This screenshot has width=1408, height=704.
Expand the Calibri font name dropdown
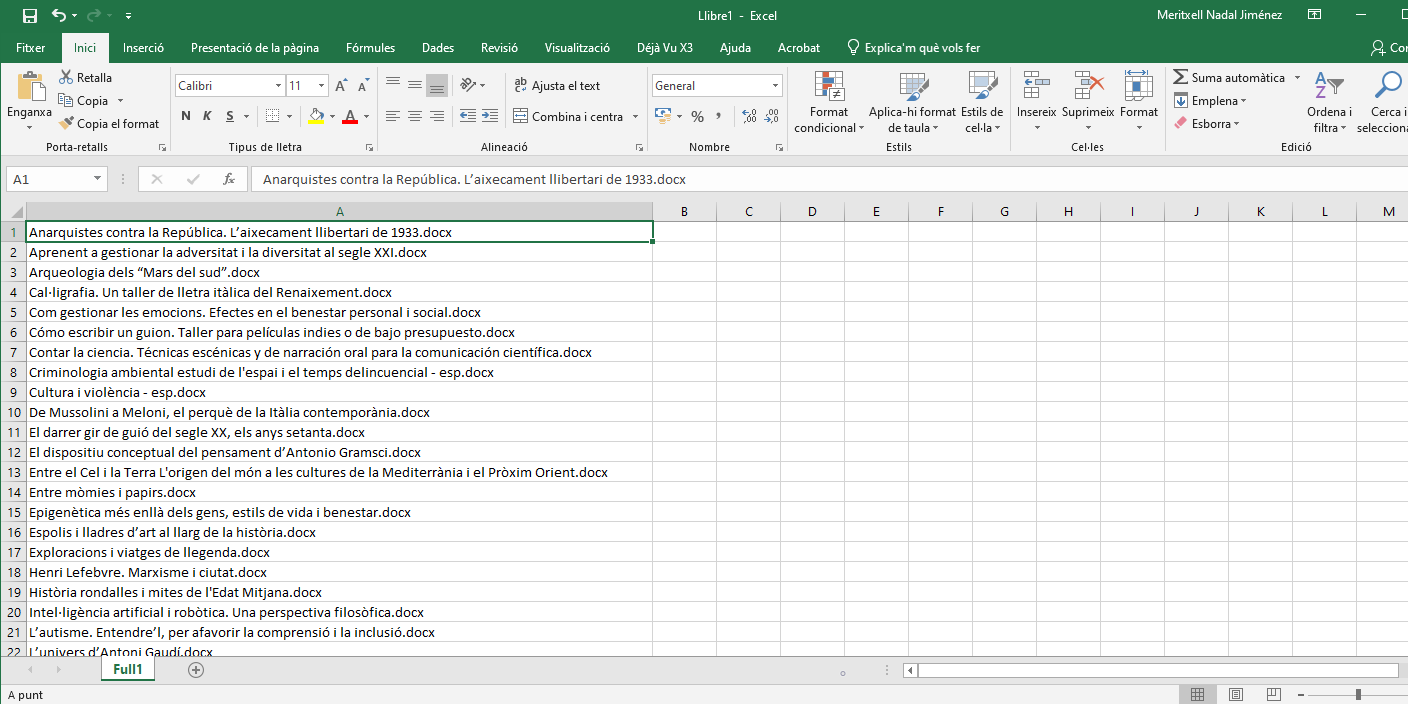[278, 86]
